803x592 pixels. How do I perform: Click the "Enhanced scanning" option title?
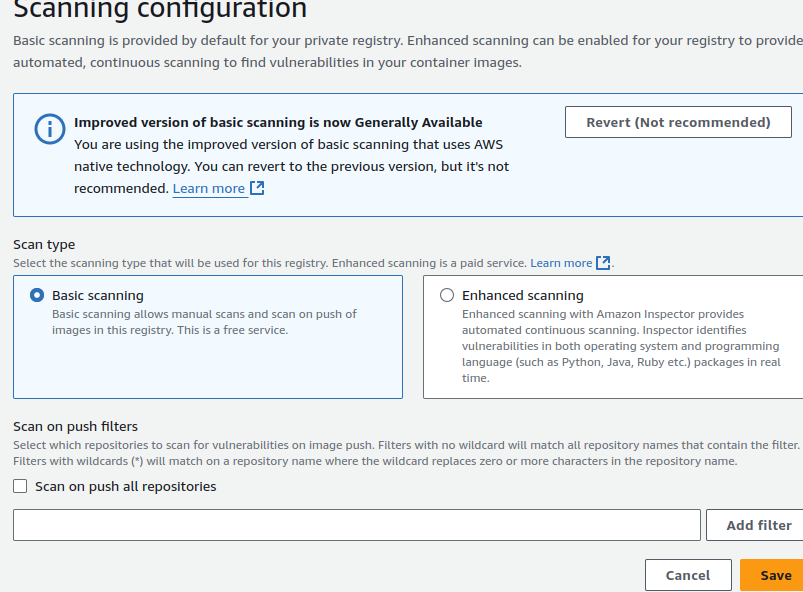[522, 295]
